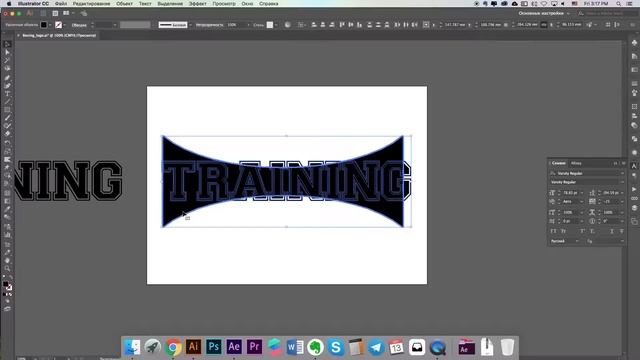This screenshot has width=640, height=360.
Task: Toggle Strikethrough in Character panel
Action: click(x=622, y=231)
